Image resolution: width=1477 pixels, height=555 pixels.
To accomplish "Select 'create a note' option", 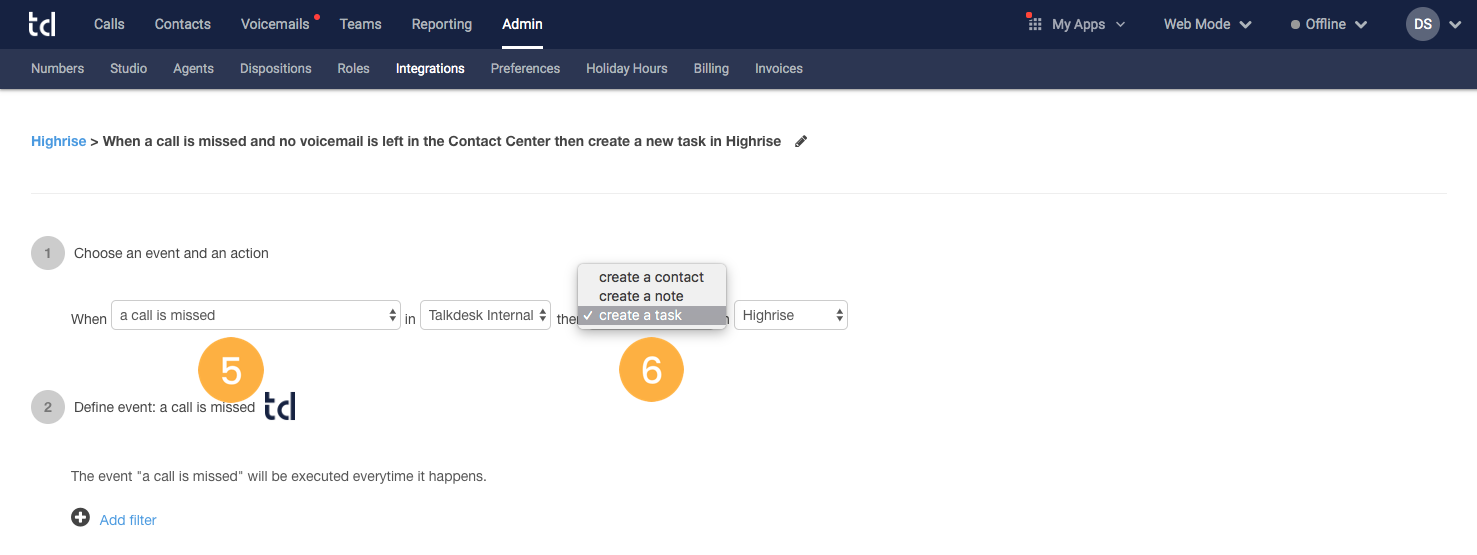I will click(651, 296).
